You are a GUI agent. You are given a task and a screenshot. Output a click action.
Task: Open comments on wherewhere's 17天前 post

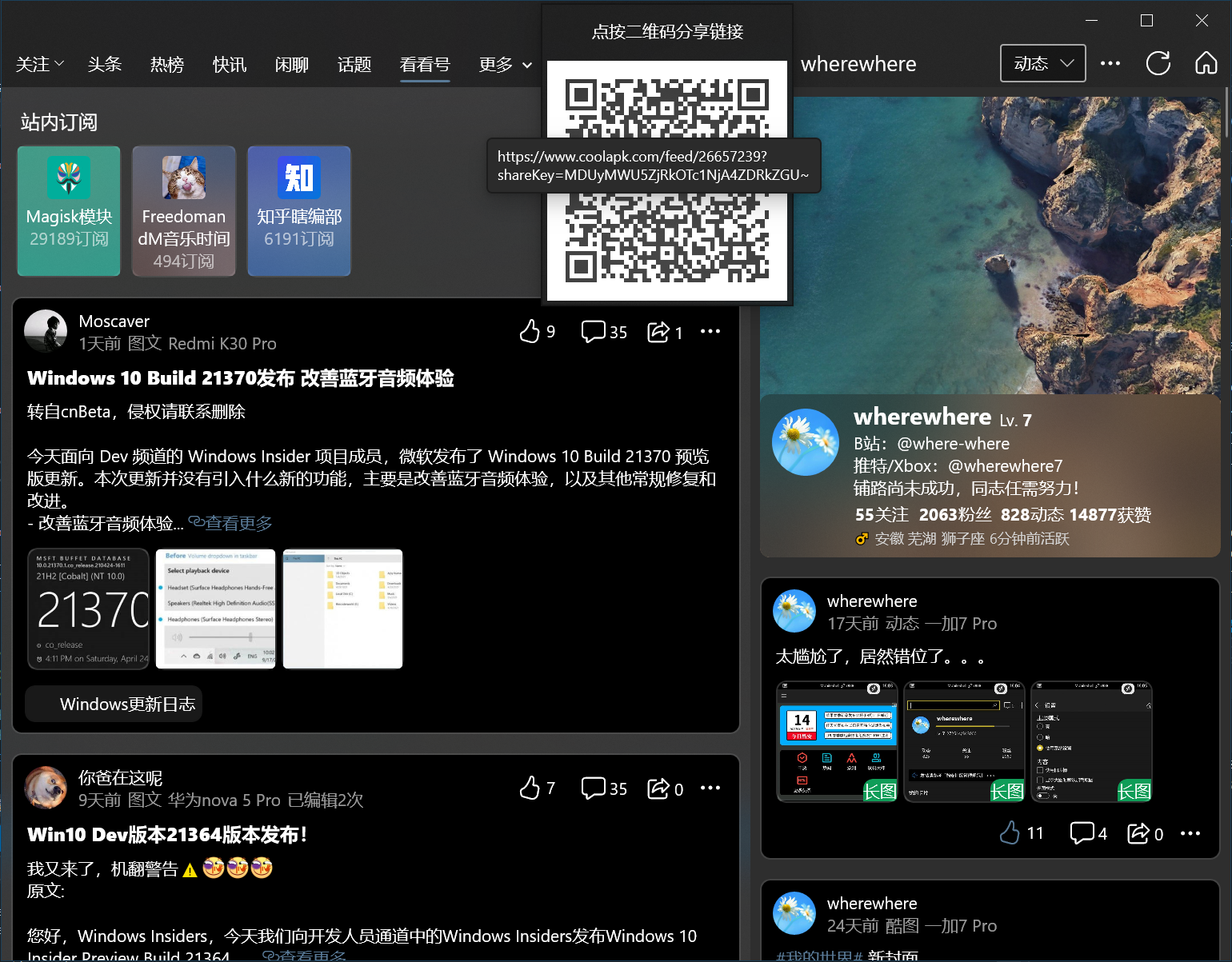(x=1089, y=832)
